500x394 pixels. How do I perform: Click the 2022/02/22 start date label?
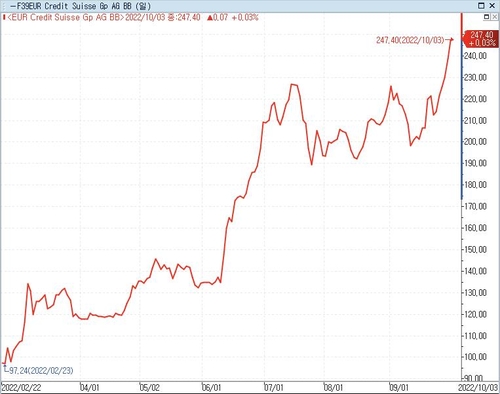pos(21,388)
